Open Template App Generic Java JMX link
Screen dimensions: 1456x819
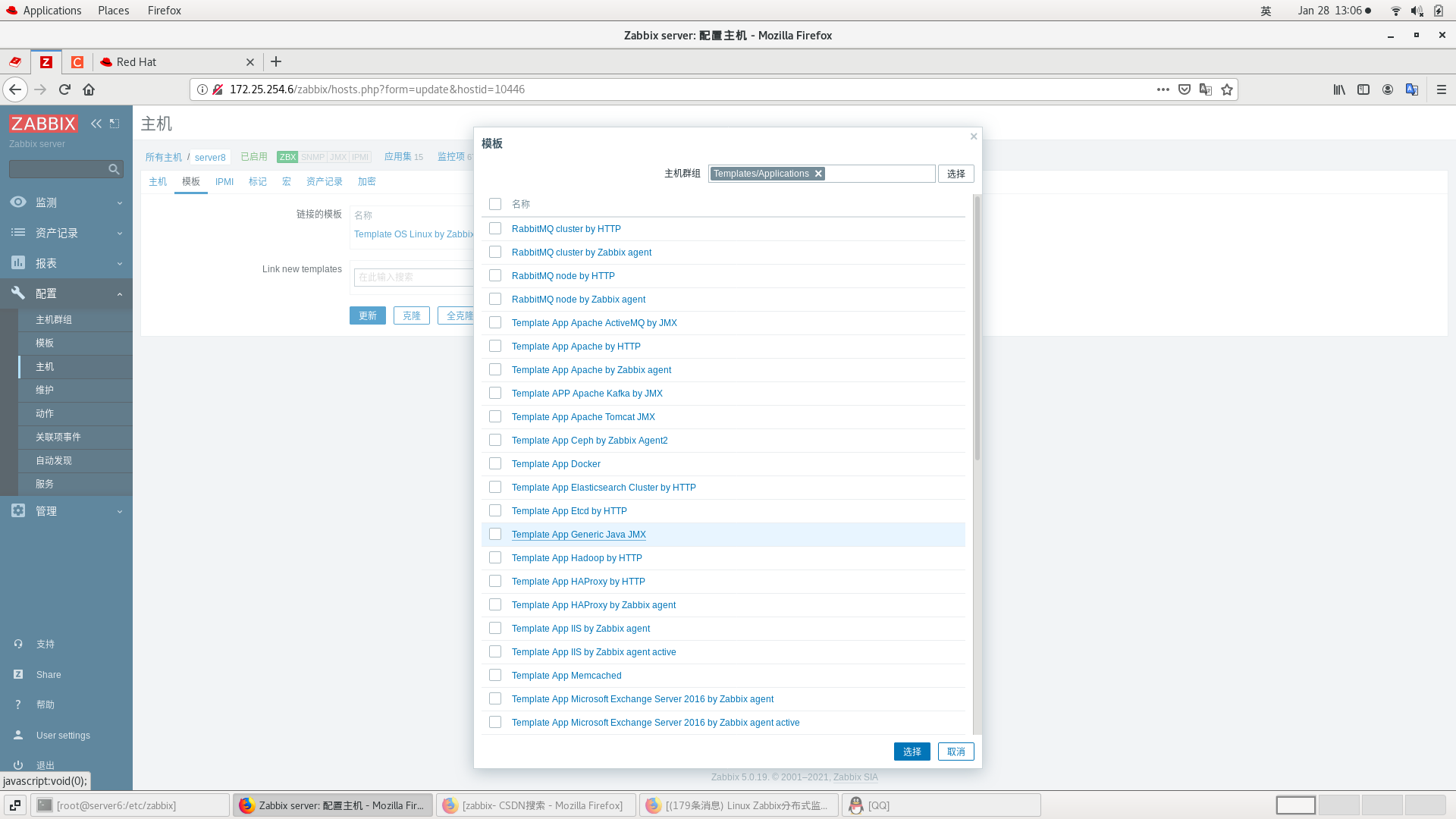click(x=579, y=535)
